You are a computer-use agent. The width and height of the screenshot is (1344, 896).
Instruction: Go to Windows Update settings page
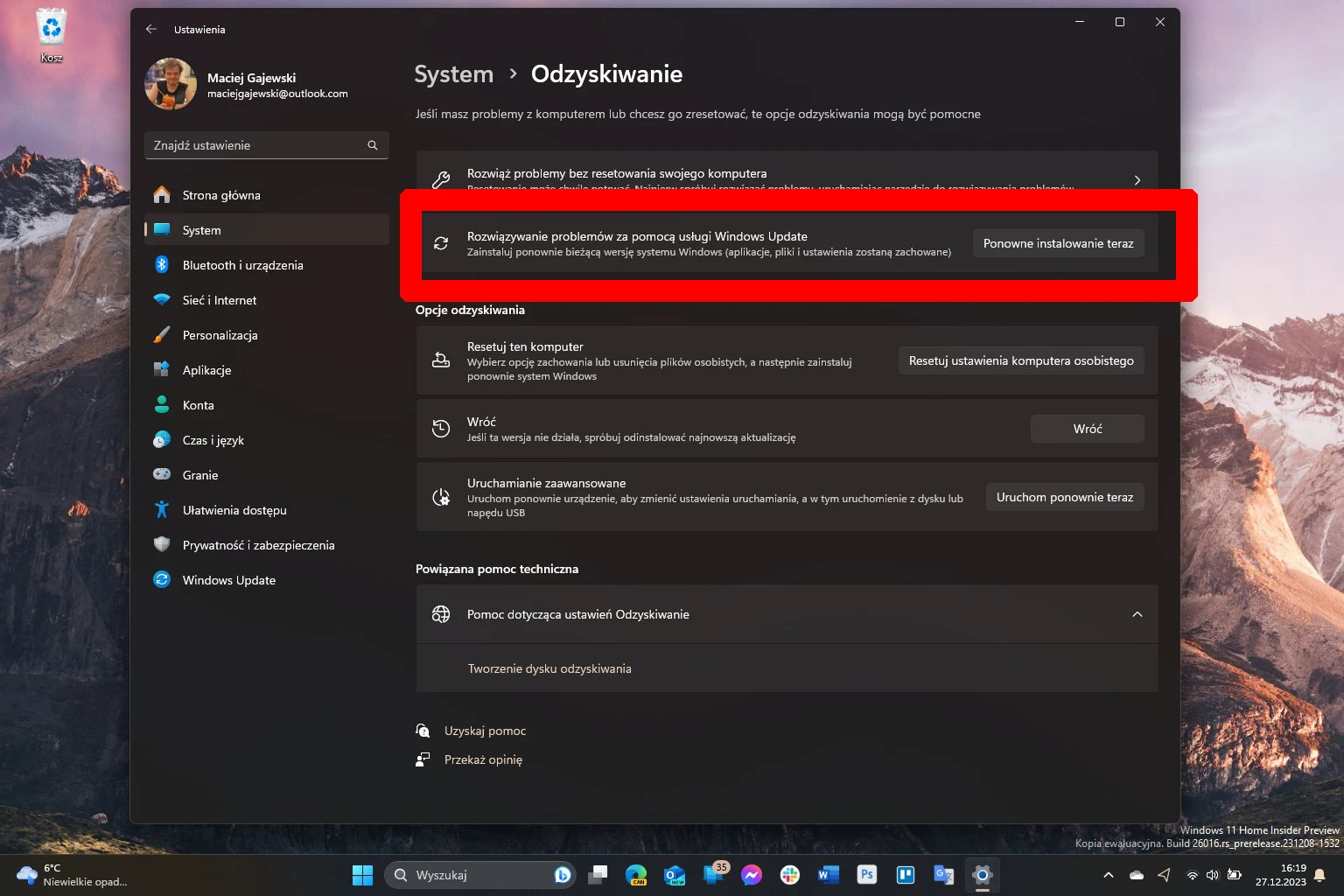267,580
